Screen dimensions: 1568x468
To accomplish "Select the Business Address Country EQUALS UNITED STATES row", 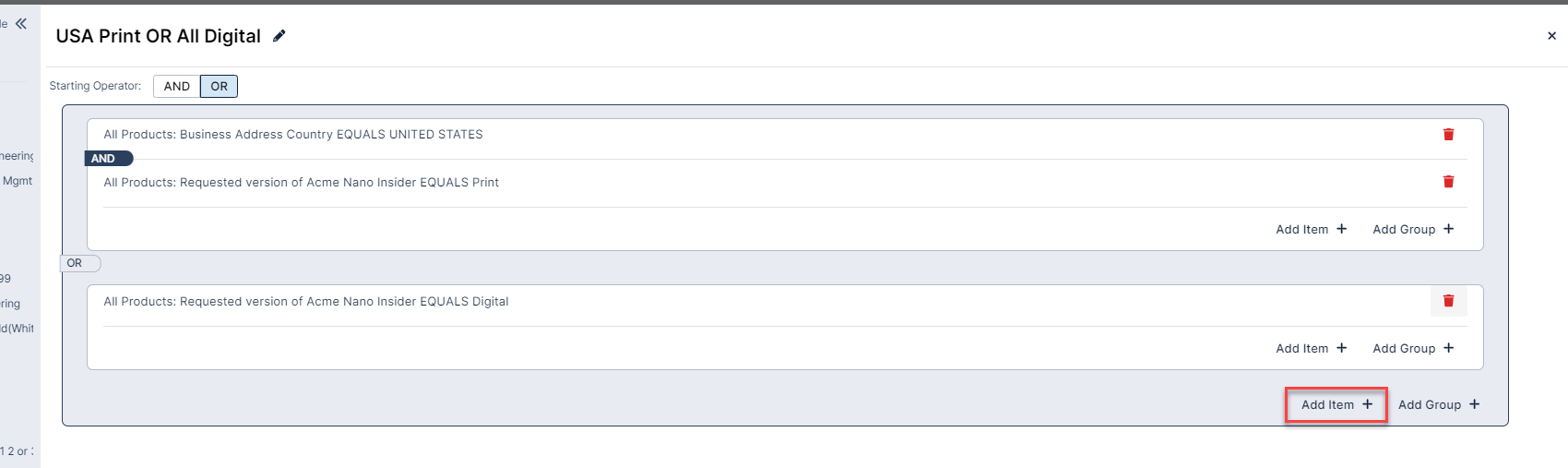I will click(x=293, y=135).
